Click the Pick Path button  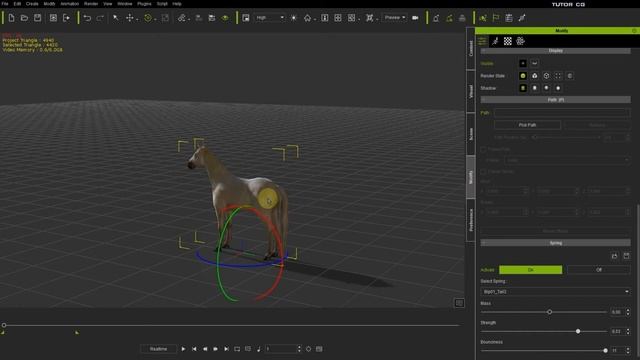(x=527, y=125)
